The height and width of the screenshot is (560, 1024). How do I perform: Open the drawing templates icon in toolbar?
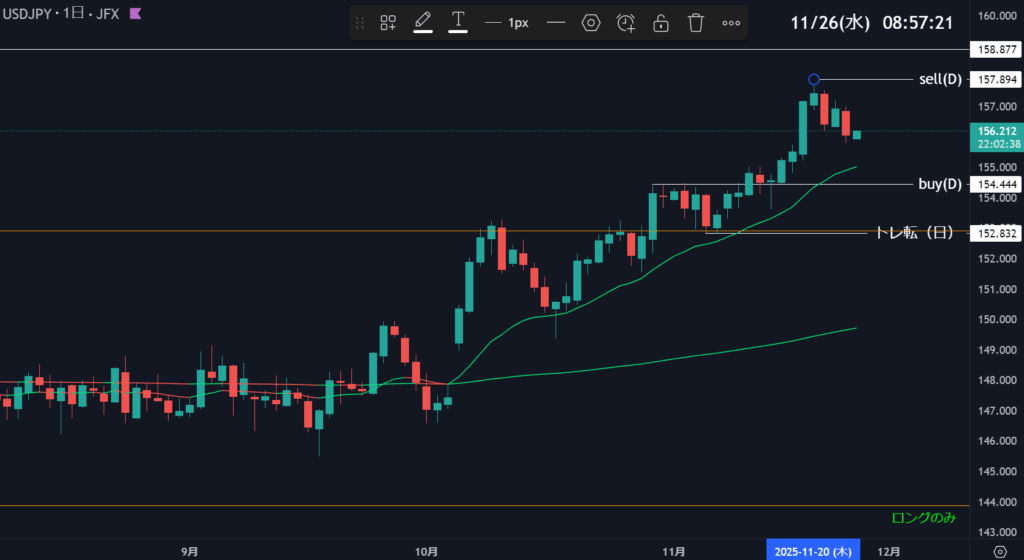[x=388, y=23]
